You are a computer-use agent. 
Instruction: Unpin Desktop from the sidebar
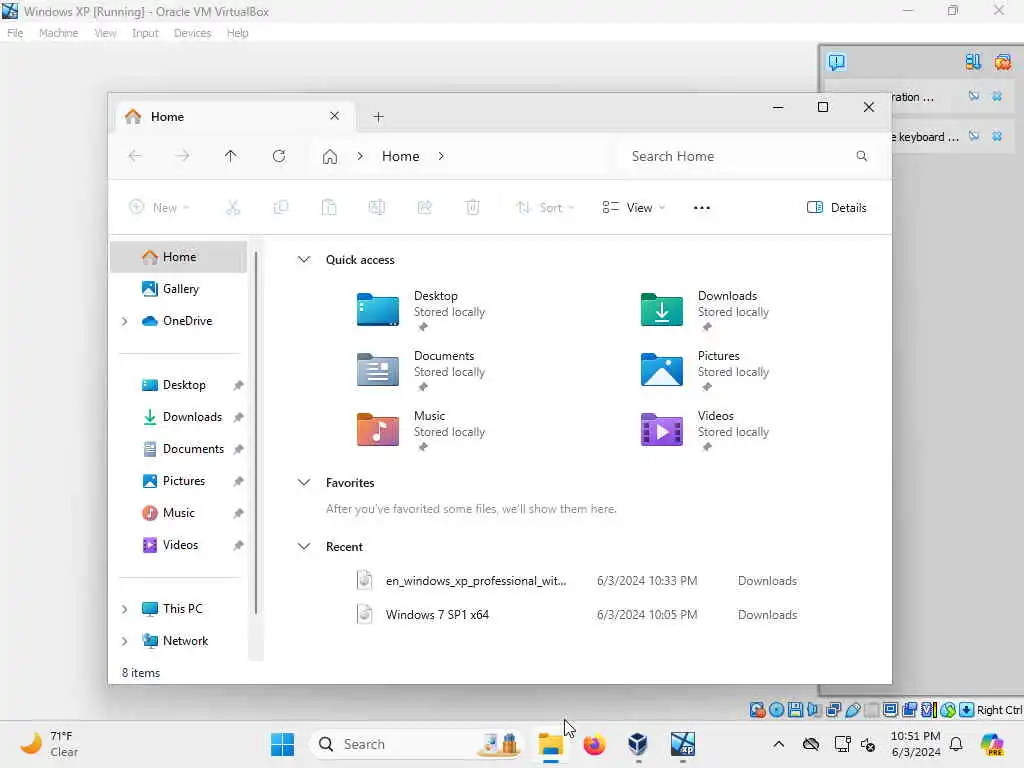pos(238,385)
